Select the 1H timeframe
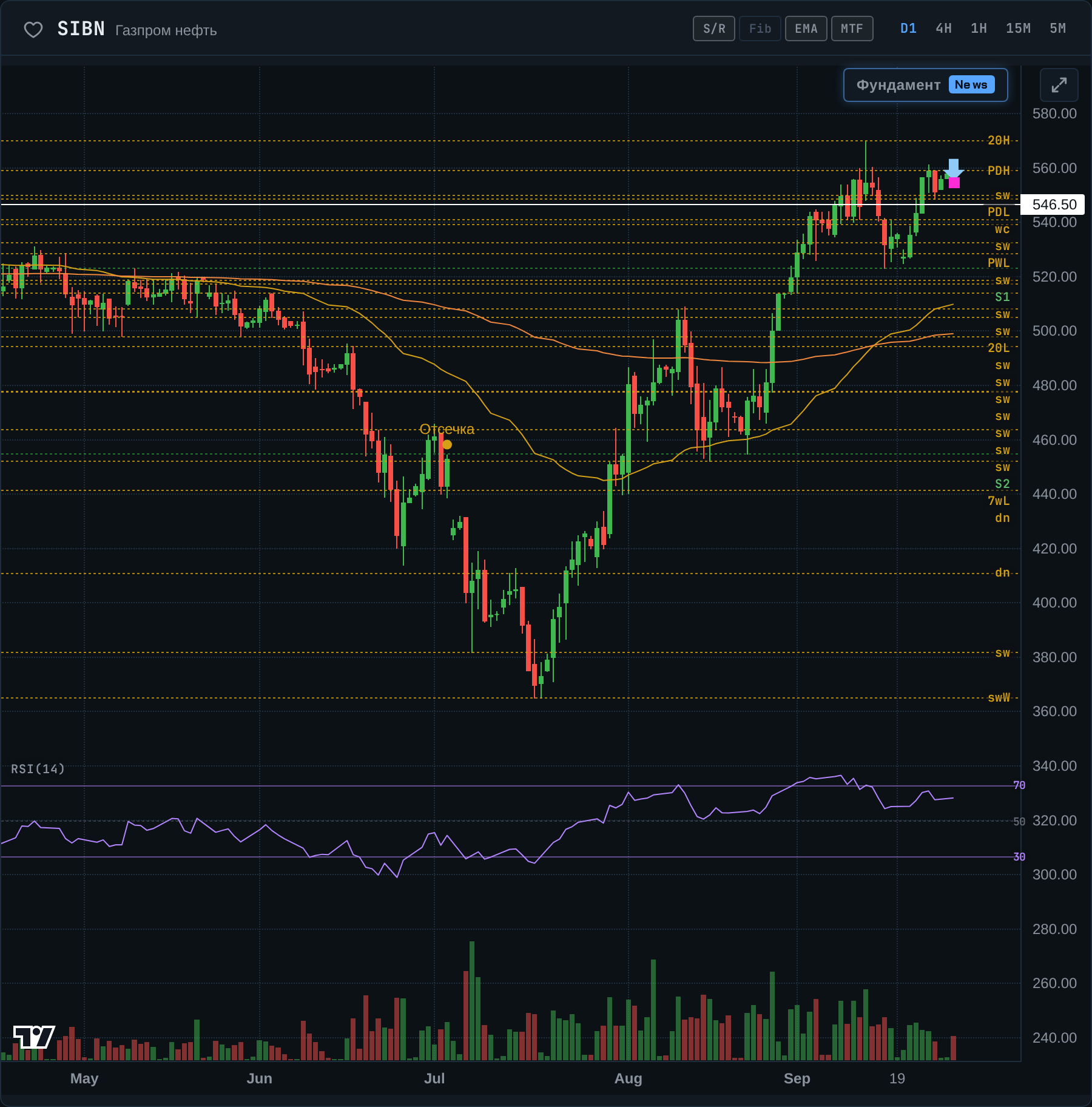 (979, 29)
